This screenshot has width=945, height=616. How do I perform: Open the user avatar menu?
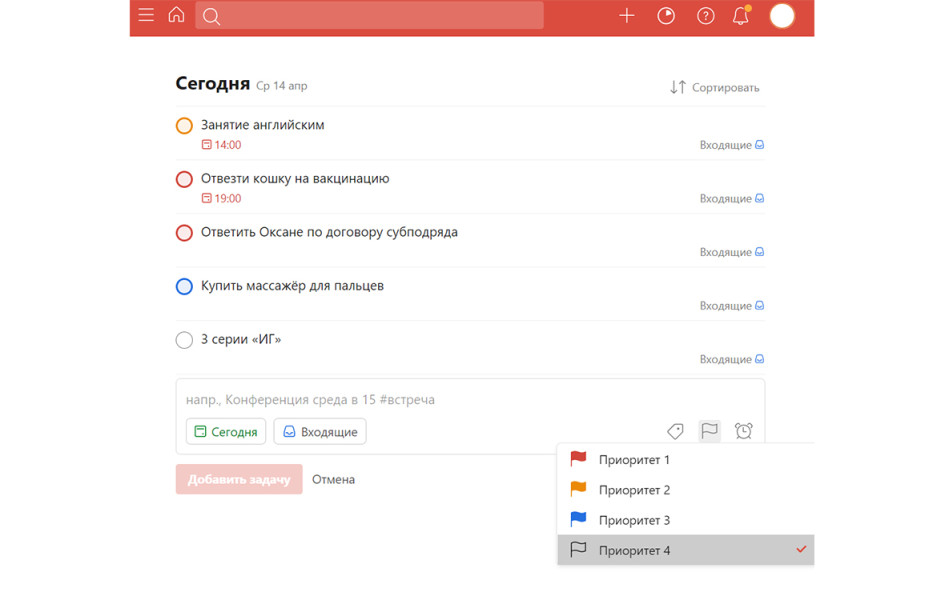coord(782,16)
